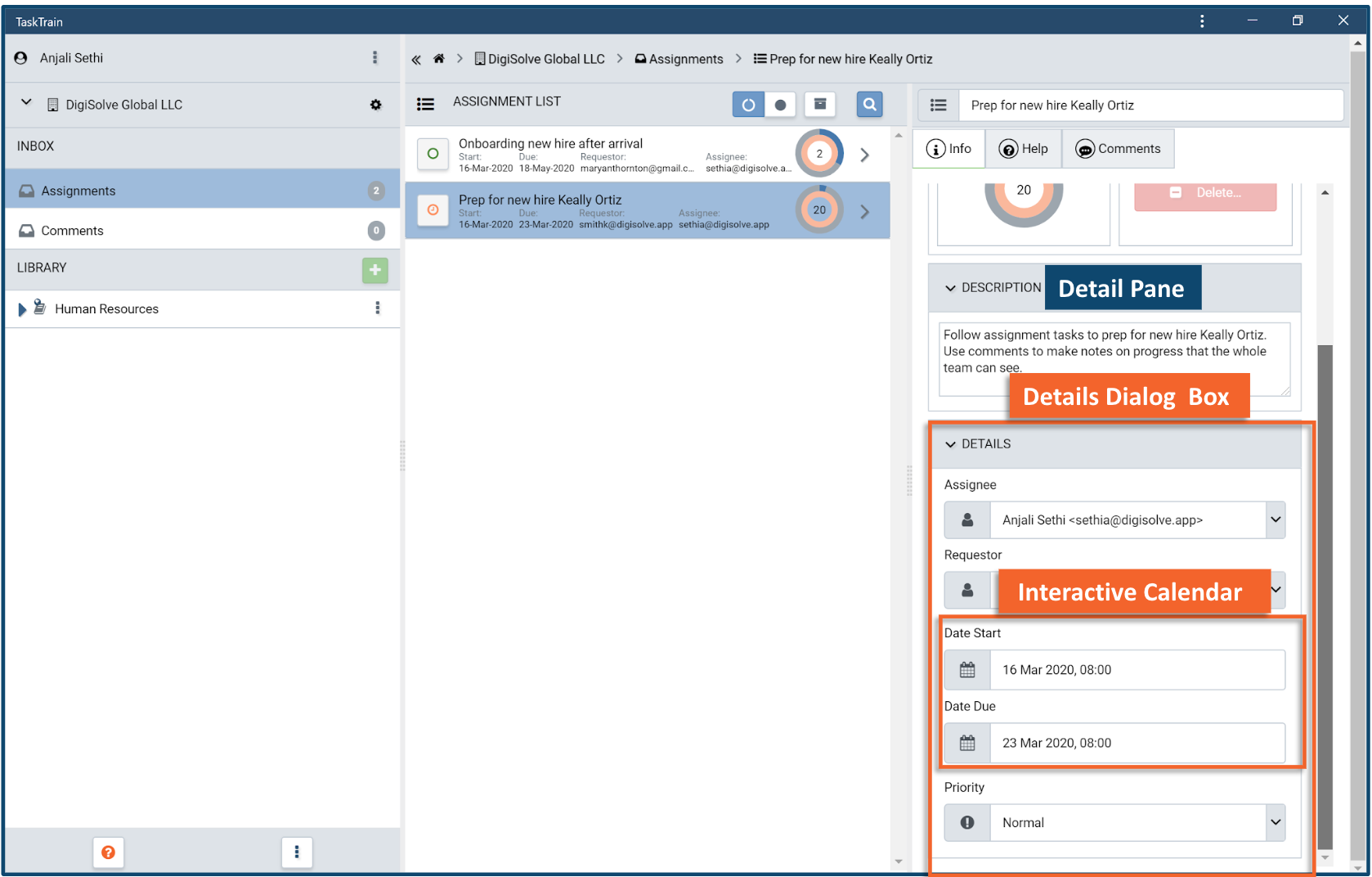
Task: Open Assignments in the Inbox sidebar
Action: click(x=78, y=191)
